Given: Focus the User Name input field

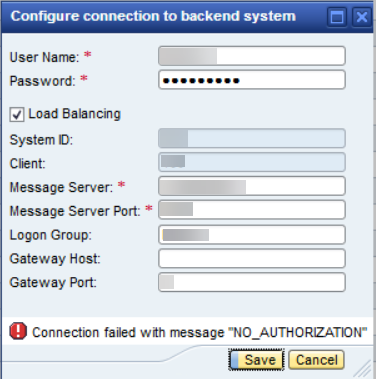Looking at the screenshot, I should 252,56.
